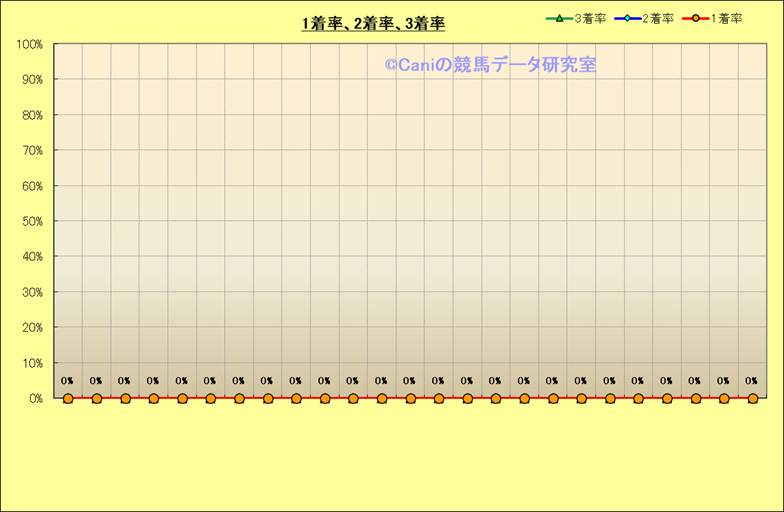Select the 3着率 legend text label
This screenshot has height=512, width=784.
[590, 18]
